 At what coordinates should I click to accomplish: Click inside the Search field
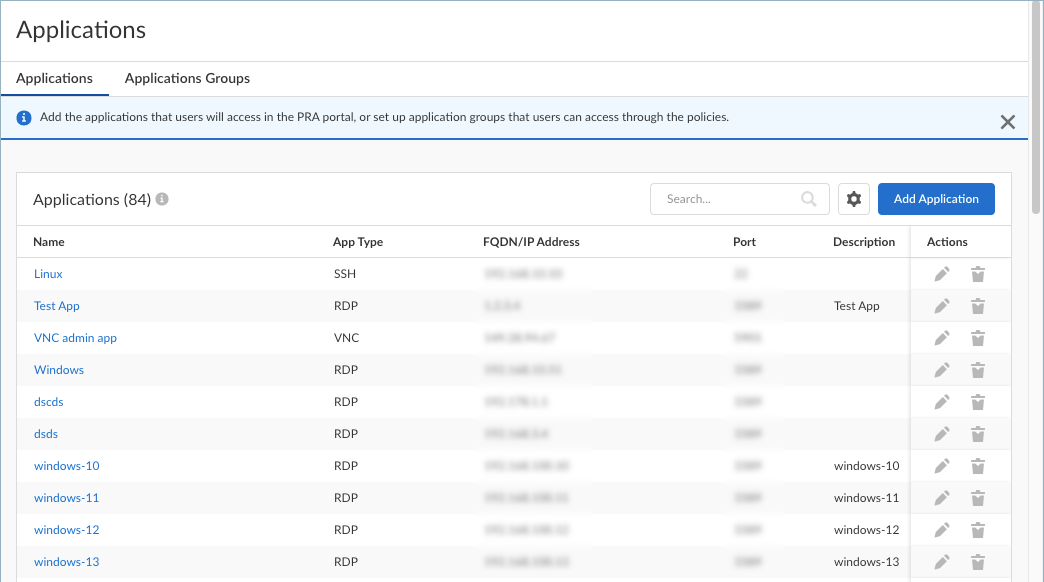click(730, 199)
